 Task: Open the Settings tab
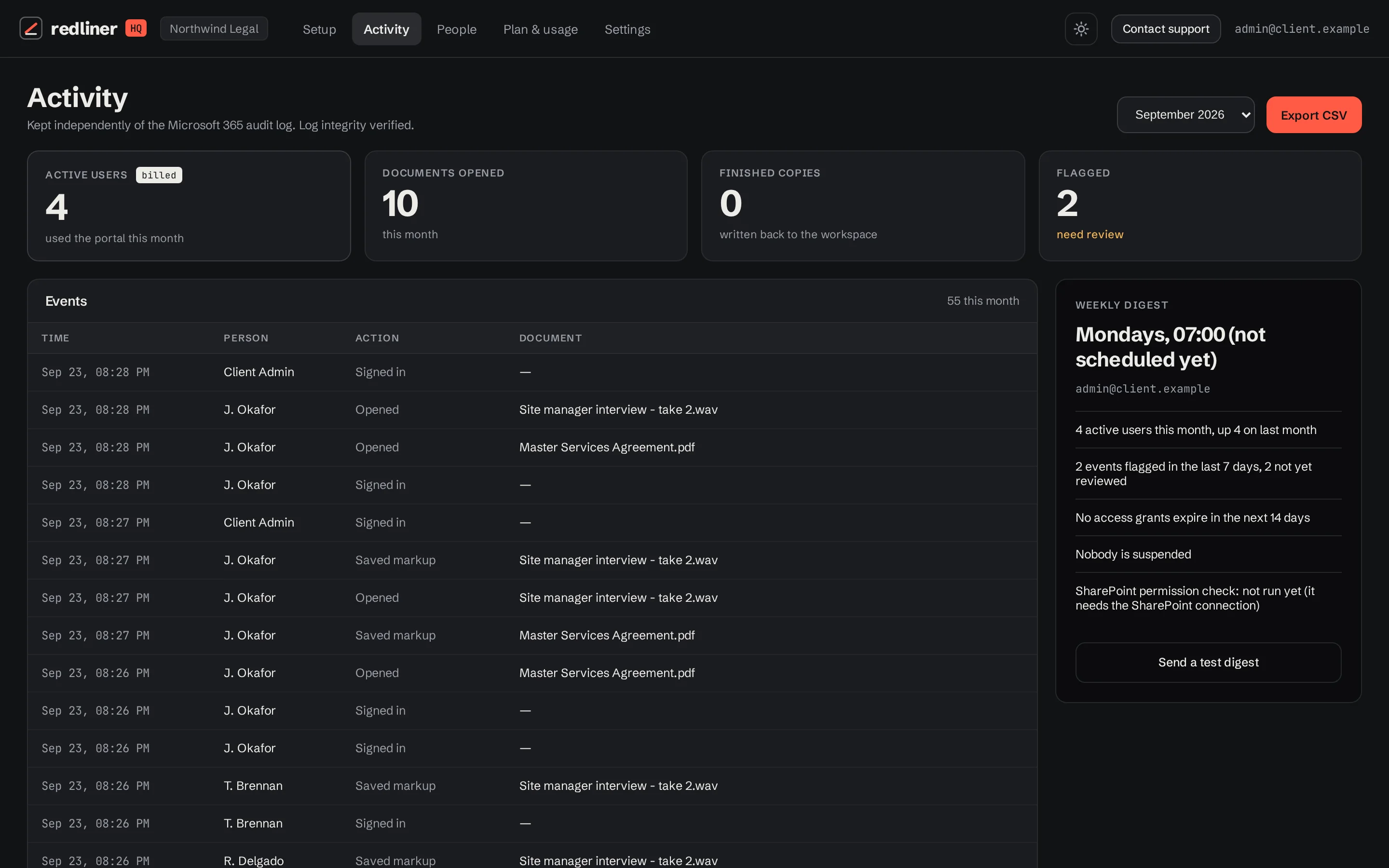point(627,29)
